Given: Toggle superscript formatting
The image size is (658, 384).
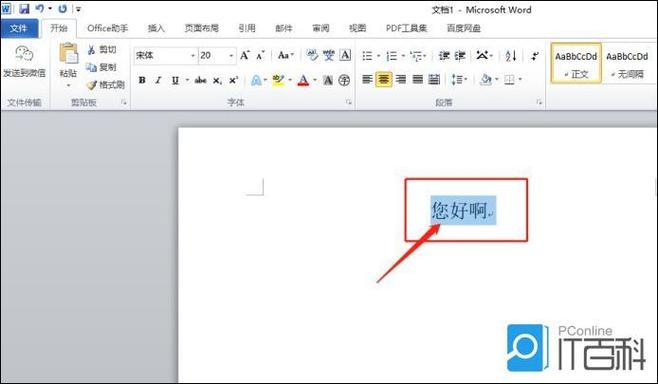Looking at the screenshot, I should (x=234, y=80).
